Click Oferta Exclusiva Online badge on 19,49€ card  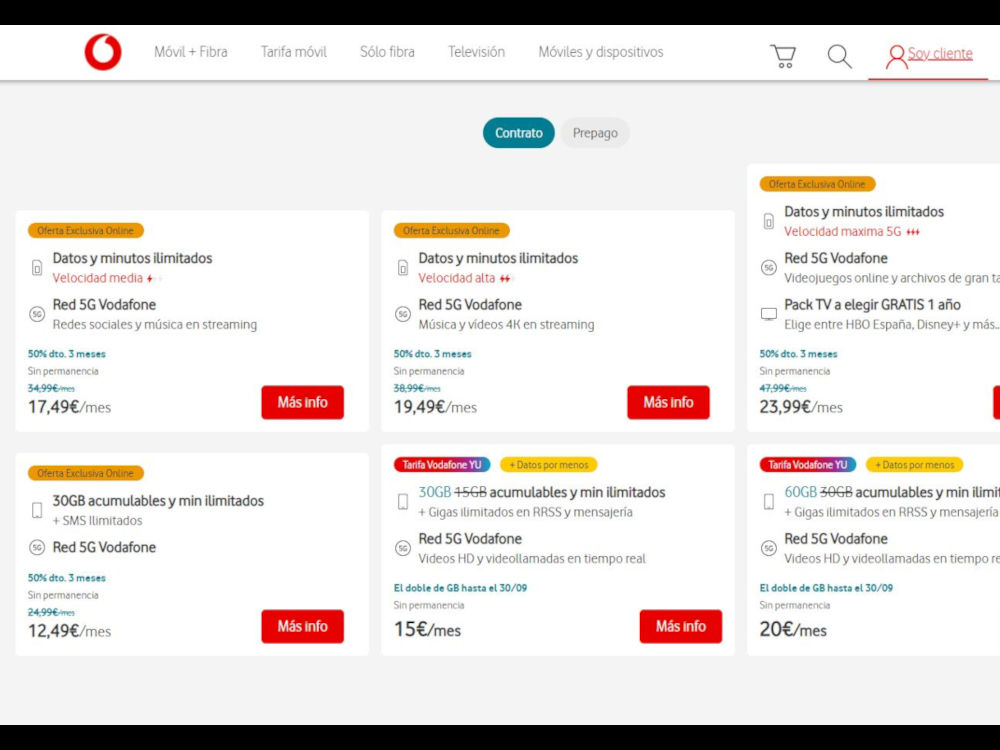pyautogui.click(x=451, y=230)
